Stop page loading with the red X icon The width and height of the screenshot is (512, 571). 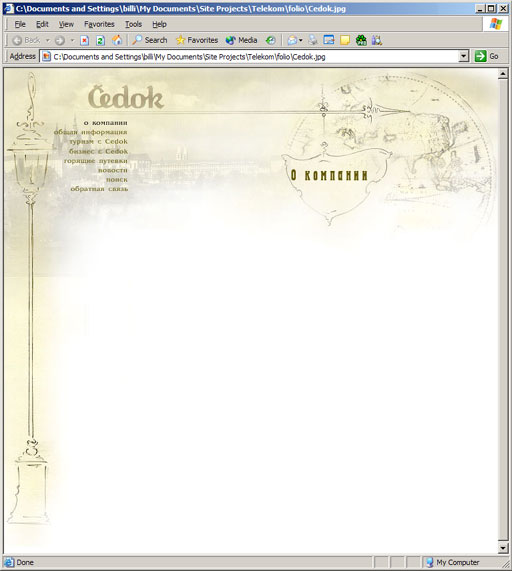click(84, 40)
